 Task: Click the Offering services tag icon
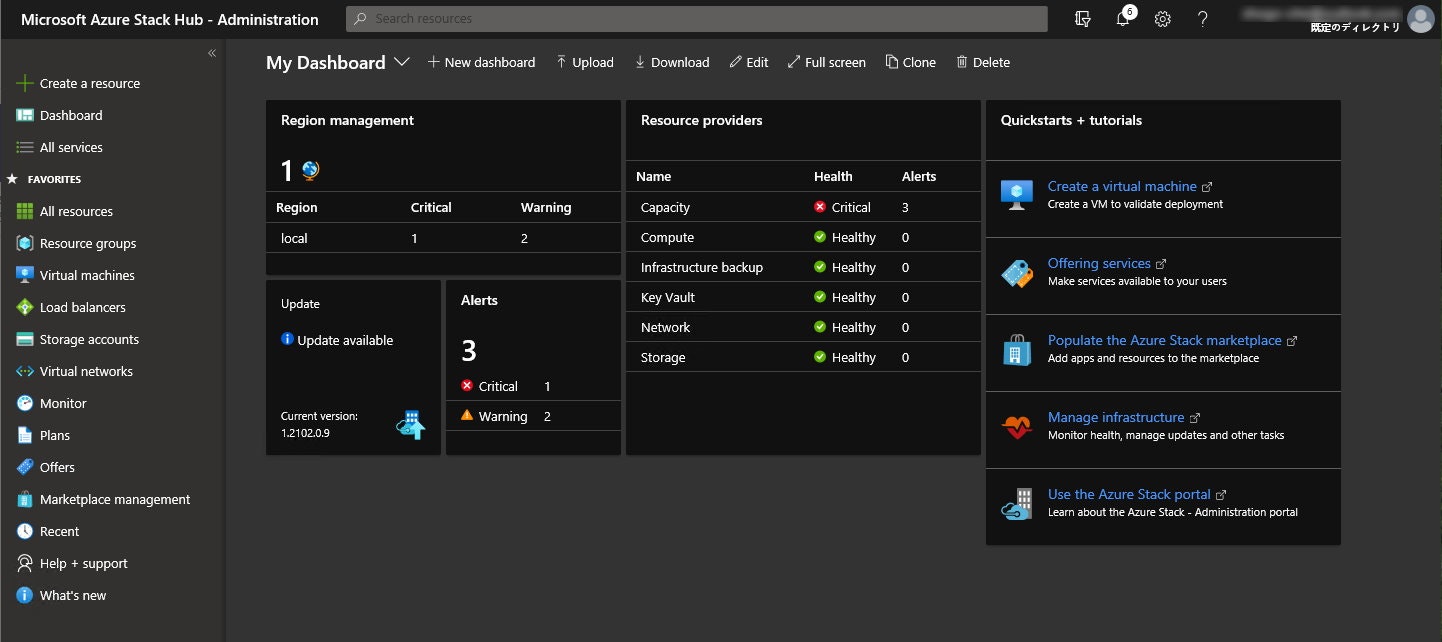click(x=1017, y=273)
